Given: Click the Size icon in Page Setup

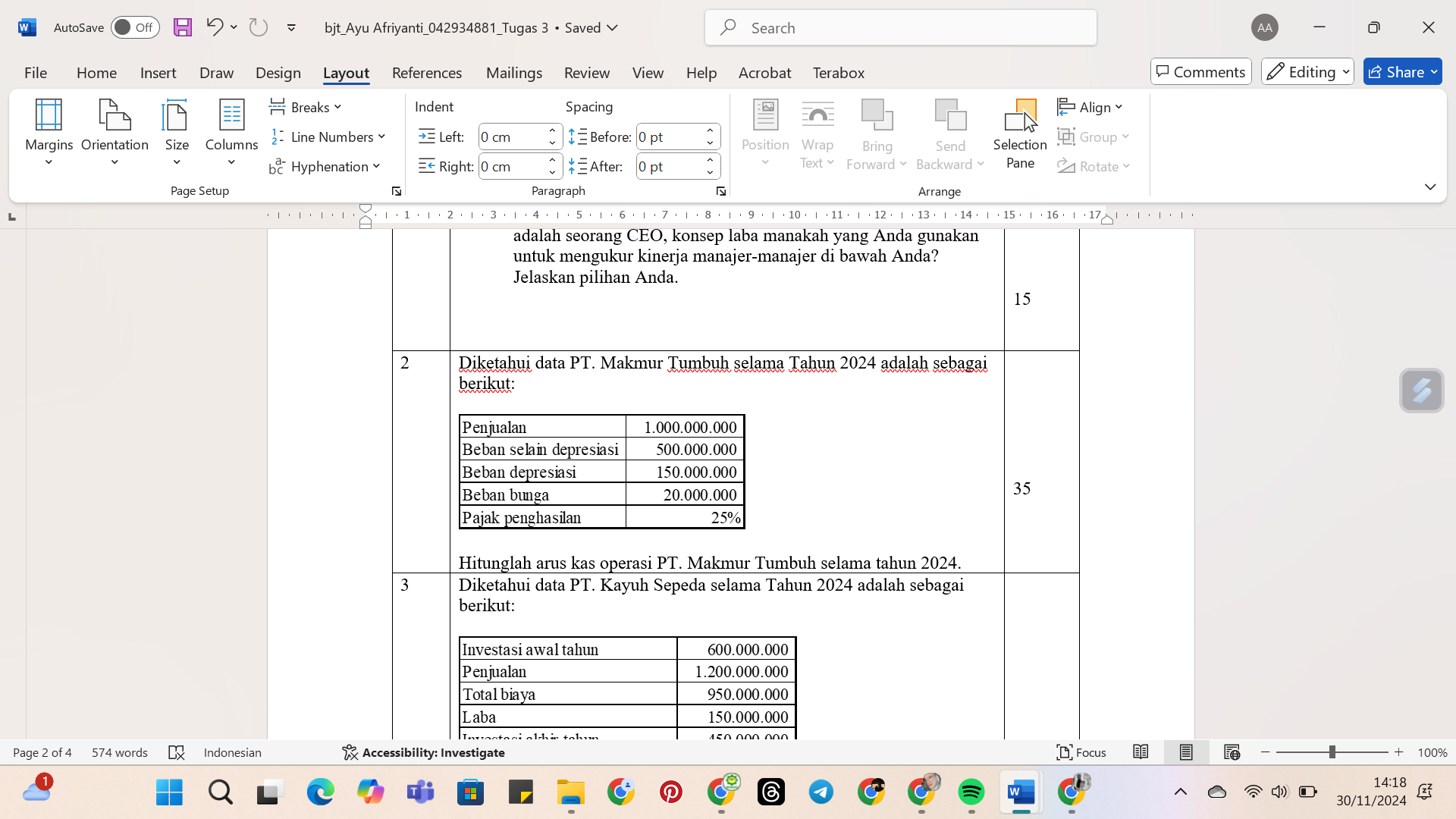Looking at the screenshot, I should 176,131.
